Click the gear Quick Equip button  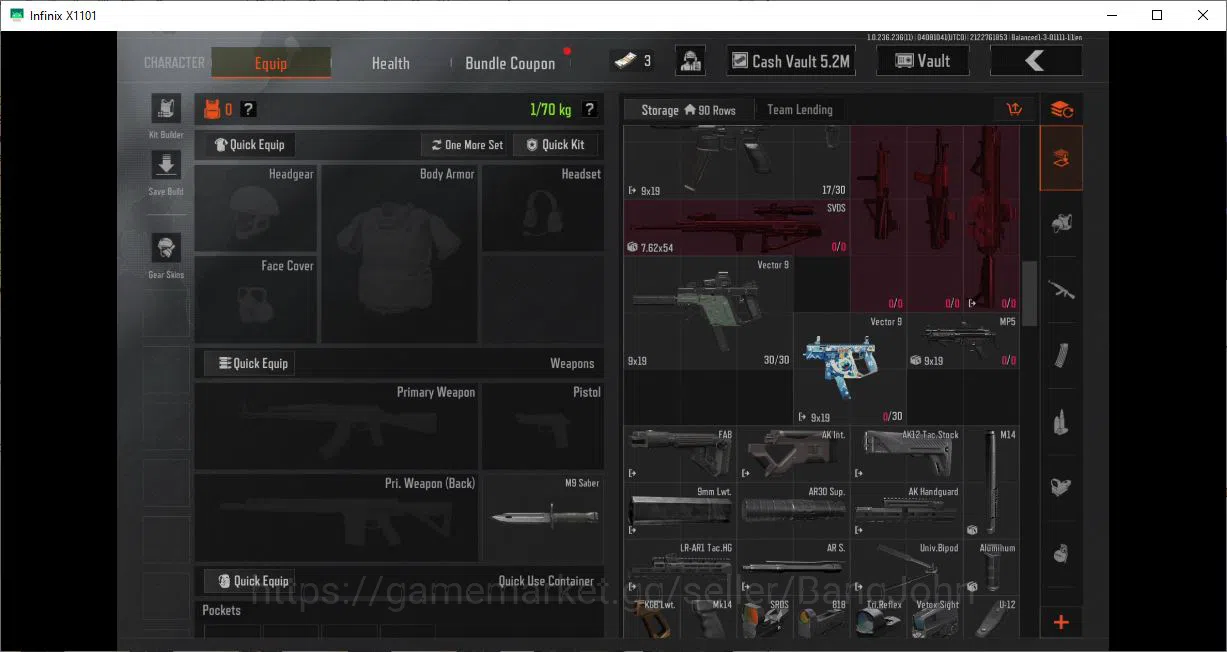coord(250,145)
